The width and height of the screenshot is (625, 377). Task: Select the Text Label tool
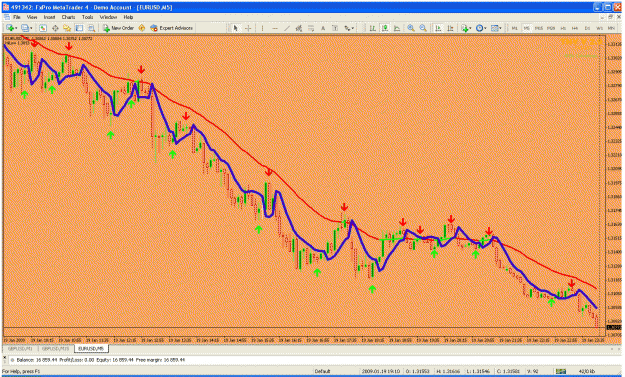click(x=335, y=28)
